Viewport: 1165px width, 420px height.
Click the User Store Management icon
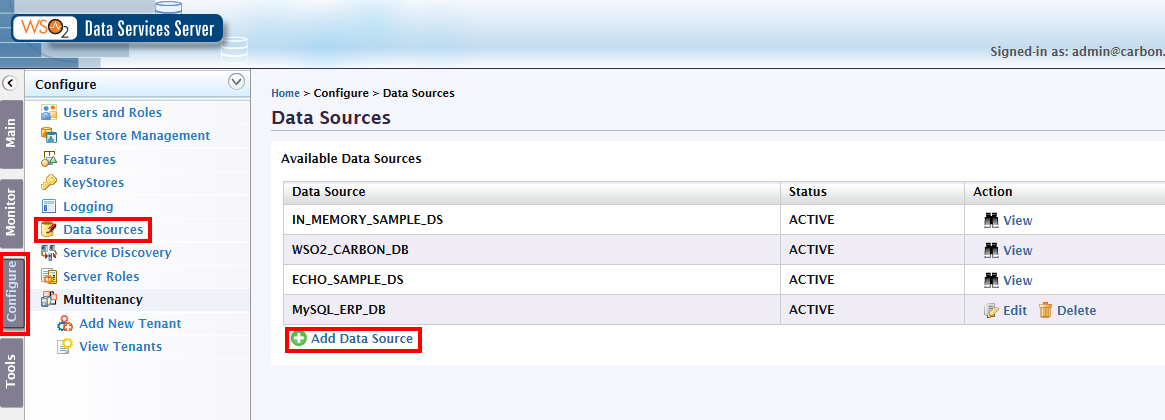49,136
